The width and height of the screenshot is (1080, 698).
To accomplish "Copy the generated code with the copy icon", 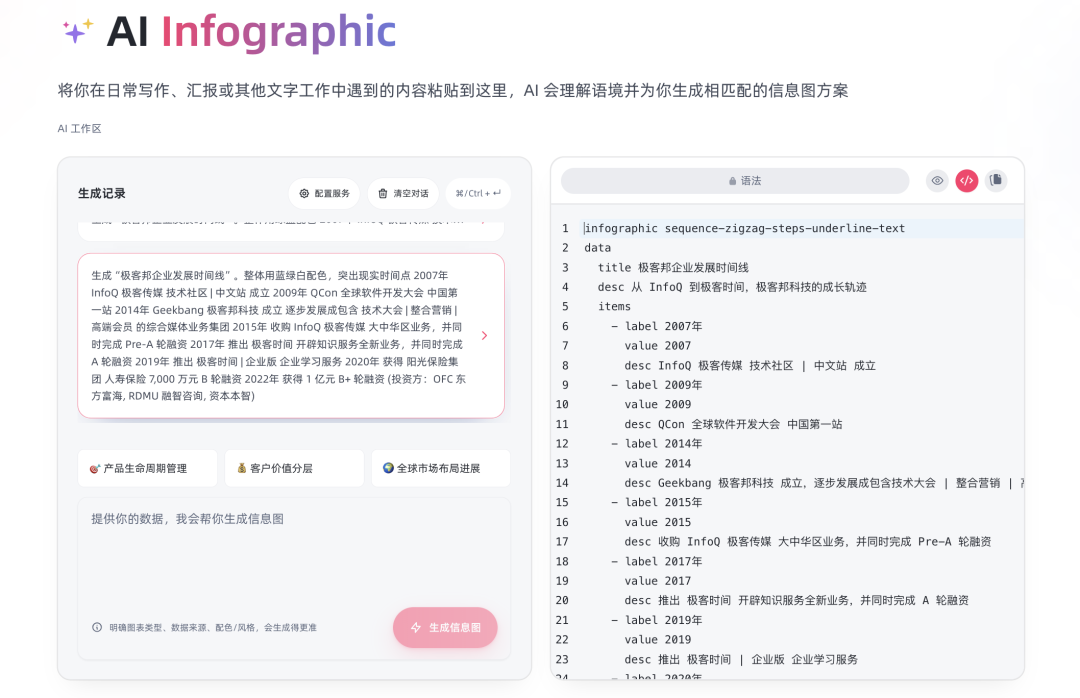I will [995, 181].
